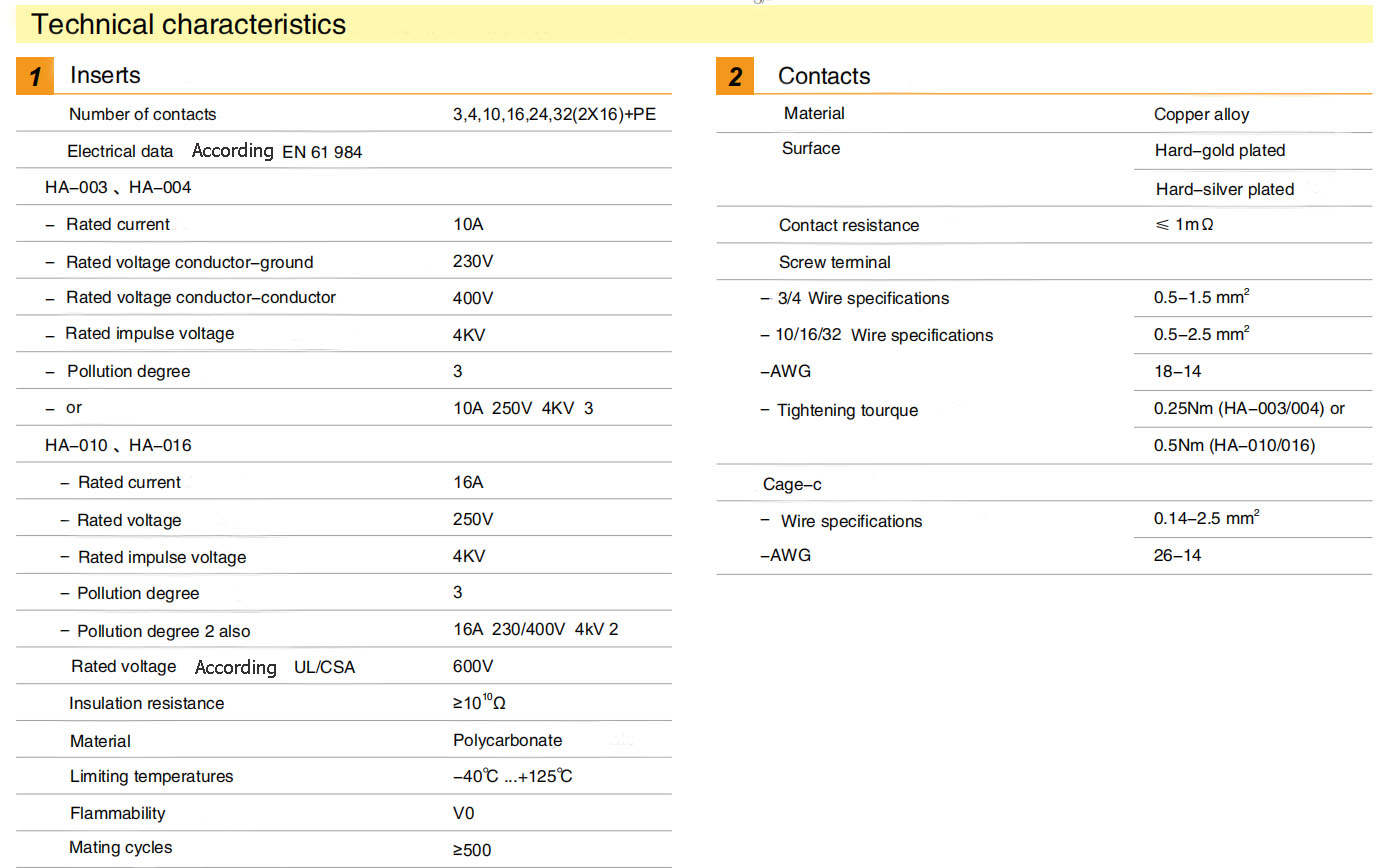This screenshot has height=868, width=1389.
Task: Select the "Copper alloy" value
Action: pyautogui.click(x=1202, y=114)
